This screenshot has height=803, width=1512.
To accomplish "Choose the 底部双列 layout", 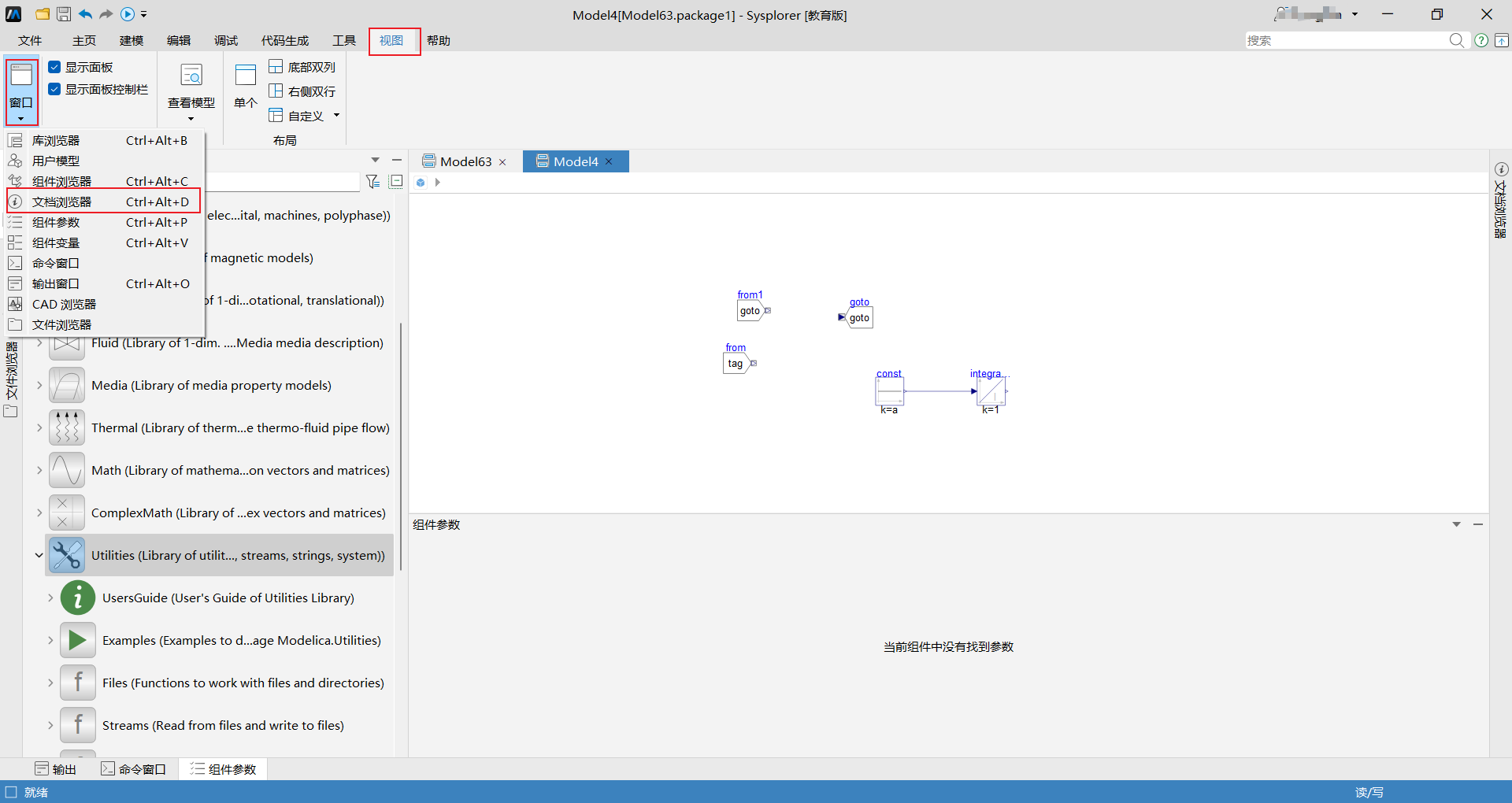I will pyautogui.click(x=302, y=67).
